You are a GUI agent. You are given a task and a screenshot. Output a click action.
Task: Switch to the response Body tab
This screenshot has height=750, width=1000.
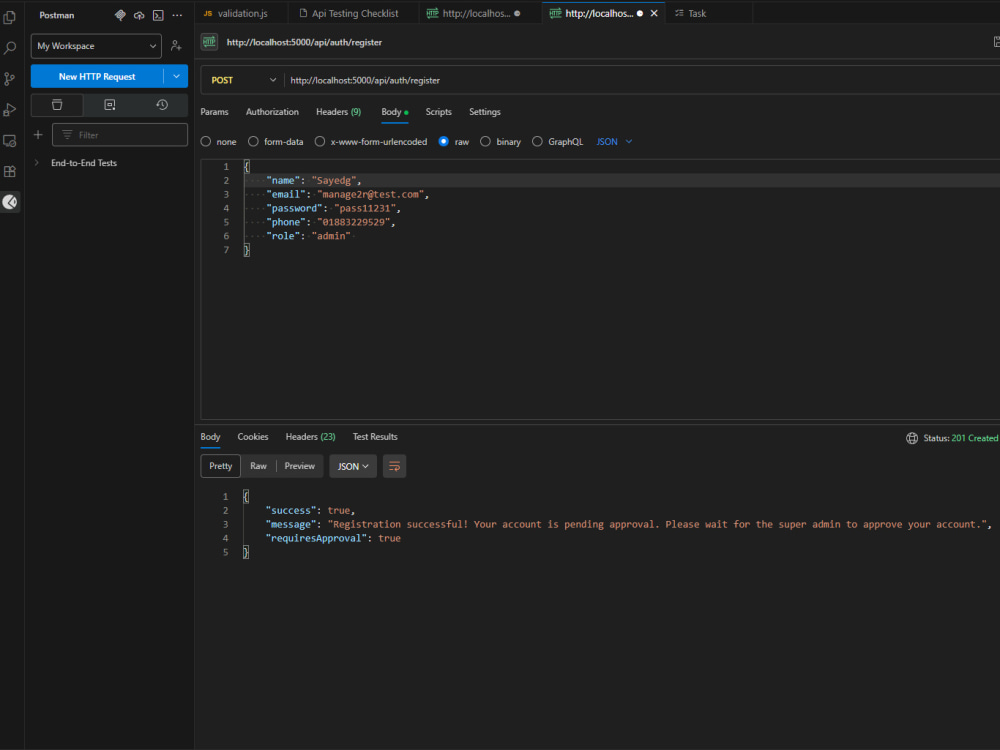210,437
